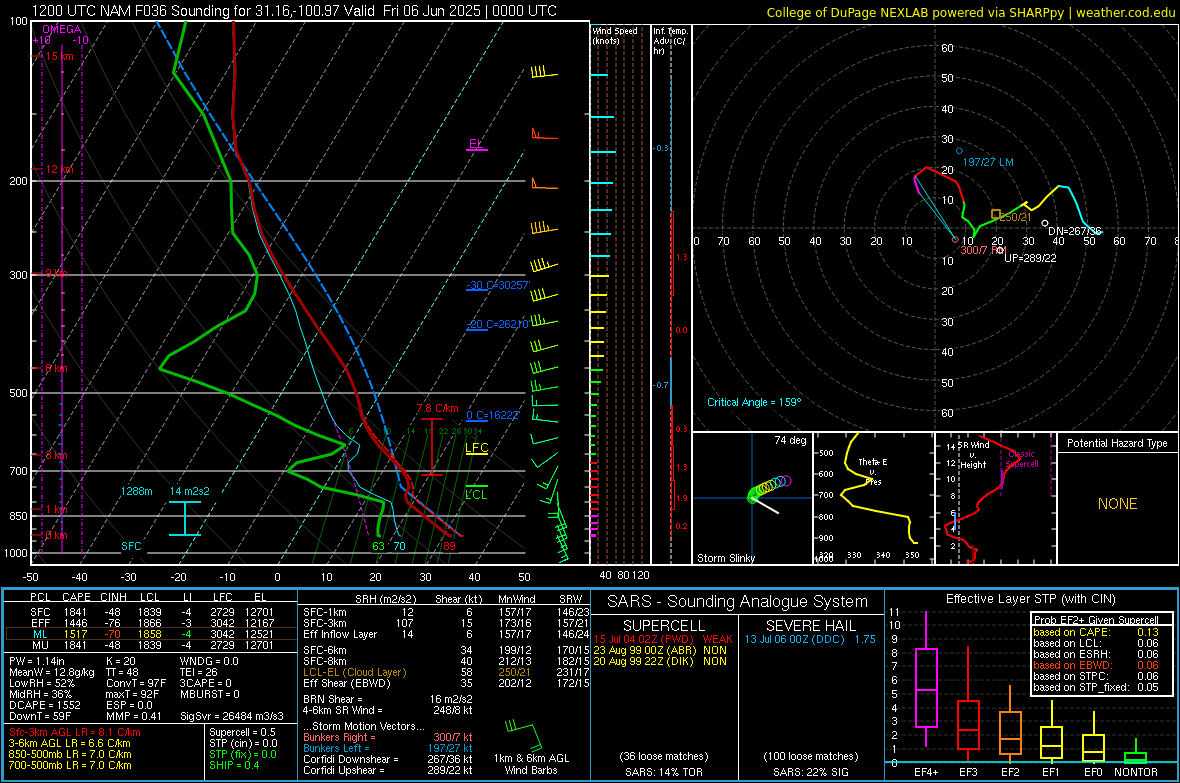Image resolution: width=1180 pixels, height=783 pixels.
Task: Select the EFF parcel row in the table
Action: (x=151, y=623)
